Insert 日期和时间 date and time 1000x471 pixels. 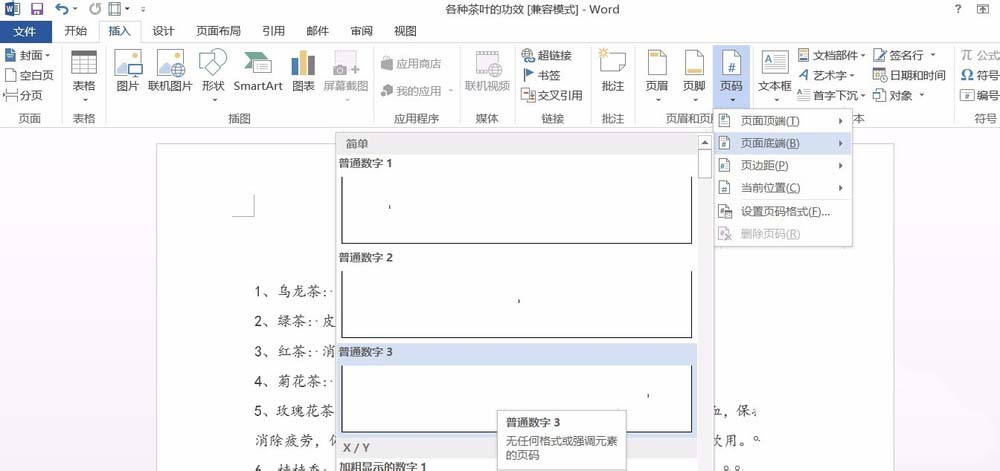pos(909,75)
